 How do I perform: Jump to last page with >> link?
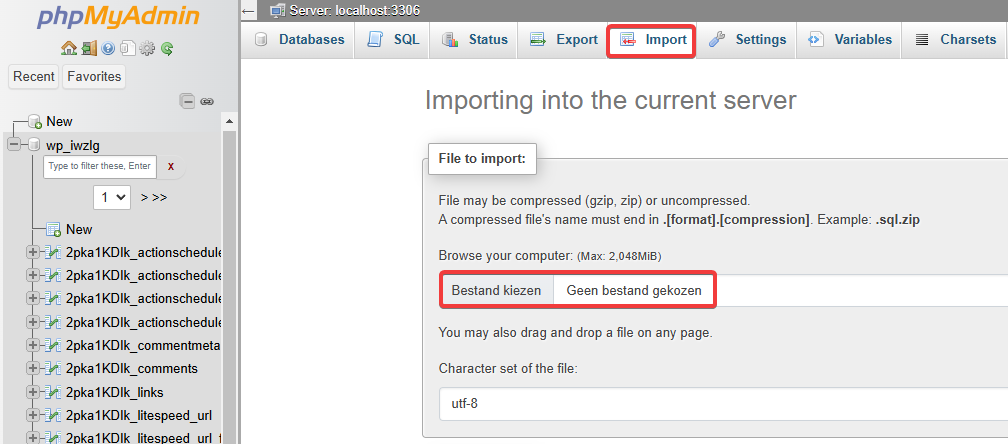(159, 197)
